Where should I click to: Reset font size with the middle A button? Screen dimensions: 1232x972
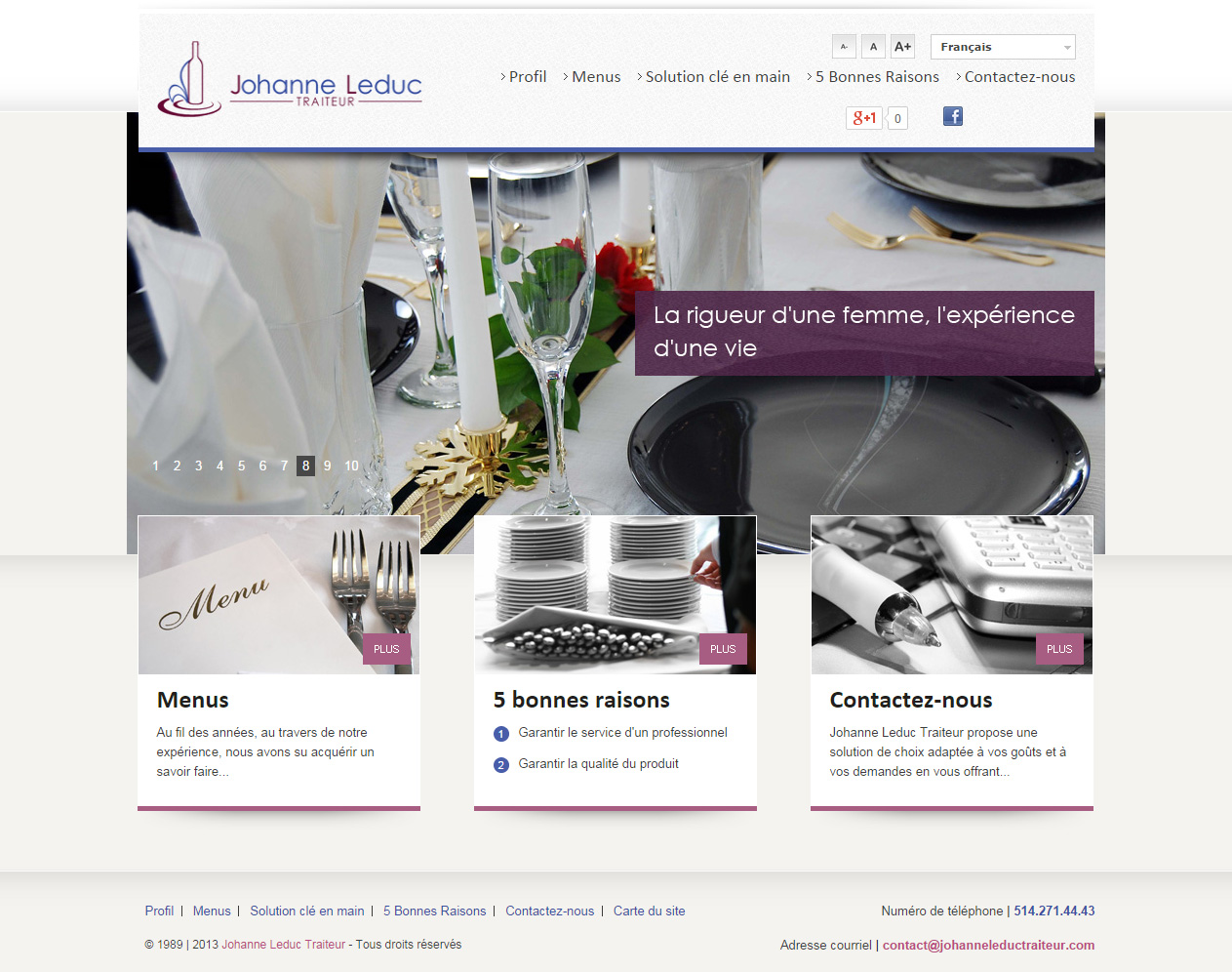(873, 47)
